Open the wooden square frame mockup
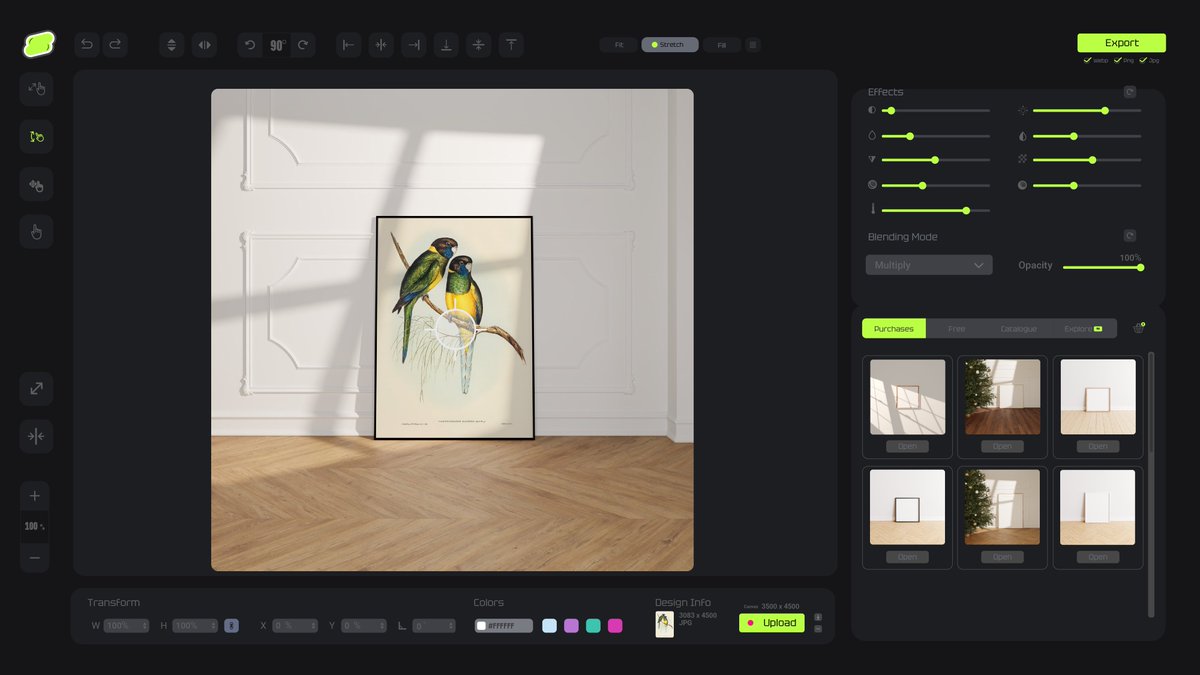Viewport: 1200px width, 675px height. 1098,446
